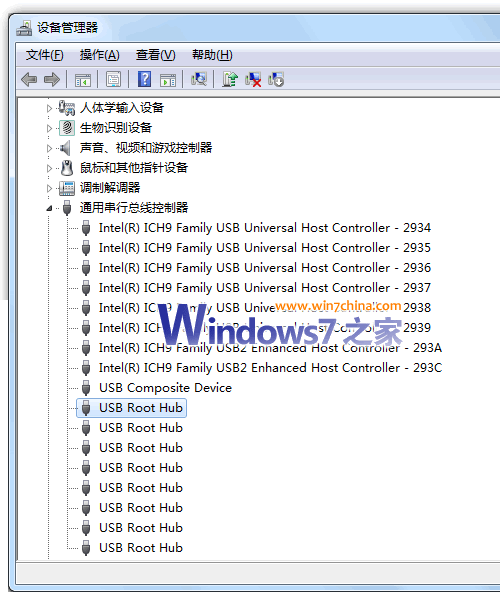Image resolution: width=500 pixels, height=600 pixels.
Task: Collapse the 通用串行总线控制器 category
Action: coord(49,208)
